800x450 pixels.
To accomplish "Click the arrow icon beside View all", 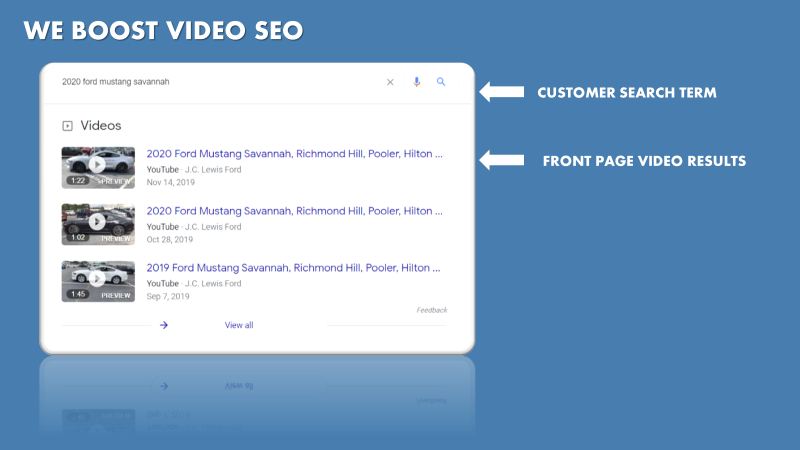I will tap(164, 325).
